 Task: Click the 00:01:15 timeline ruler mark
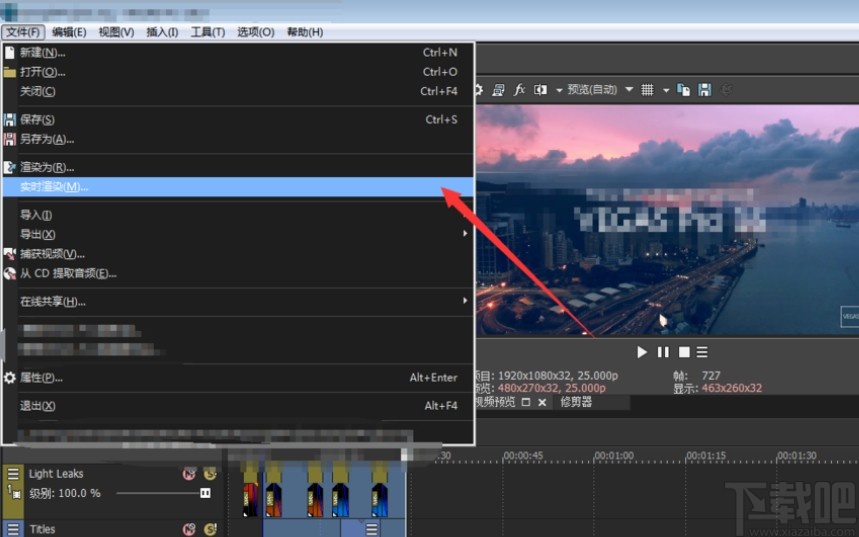pyautogui.click(x=706, y=456)
